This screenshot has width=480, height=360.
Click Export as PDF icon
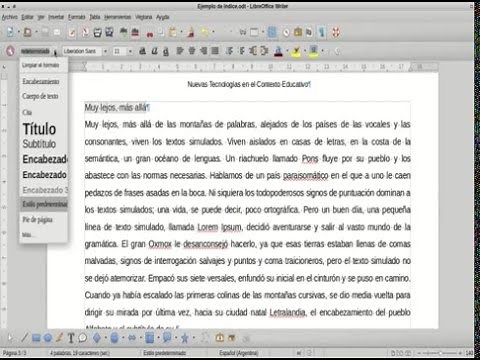coord(85,32)
